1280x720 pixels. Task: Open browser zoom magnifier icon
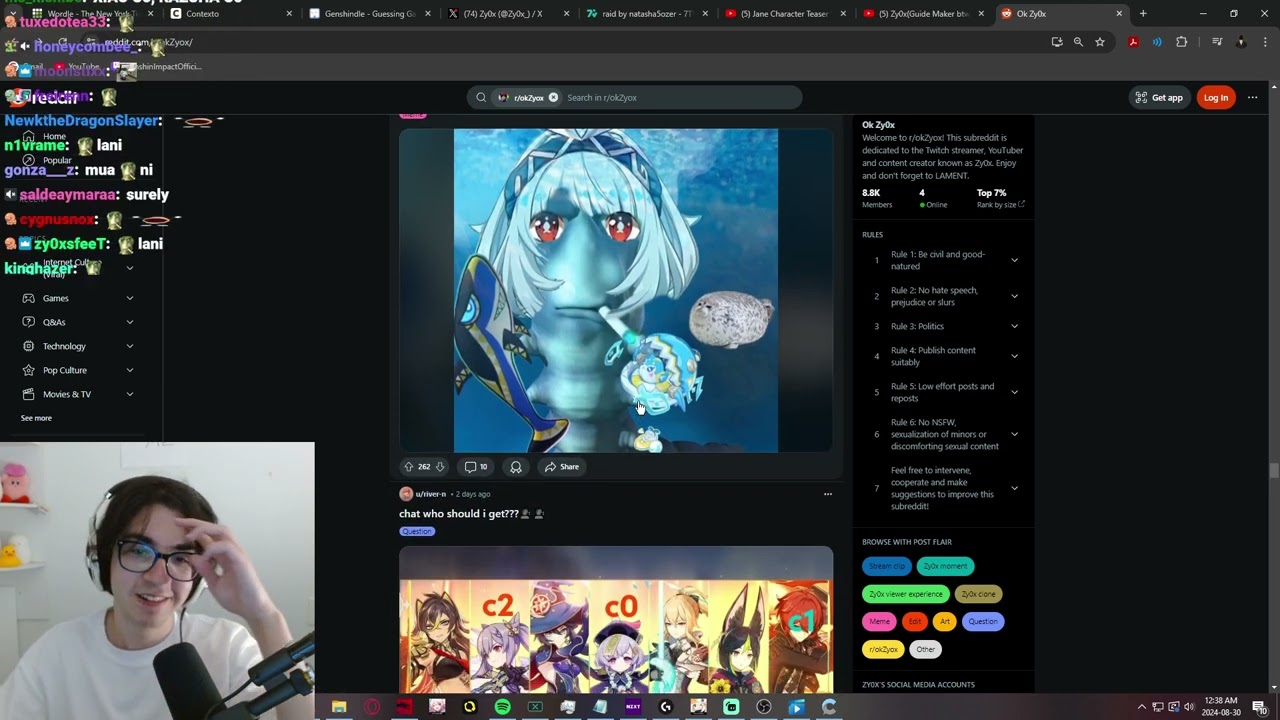1078,42
